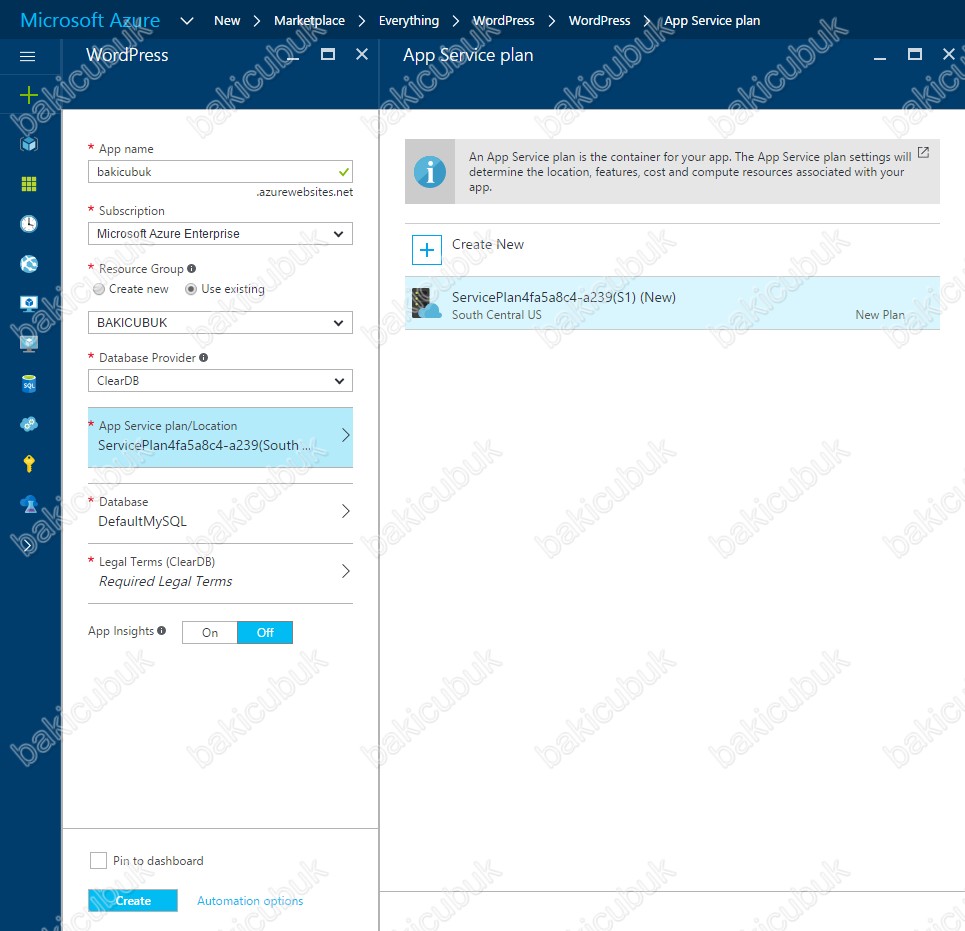Open the Subscription dropdown
The height and width of the screenshot is (931, 965).
pos(220,234)
